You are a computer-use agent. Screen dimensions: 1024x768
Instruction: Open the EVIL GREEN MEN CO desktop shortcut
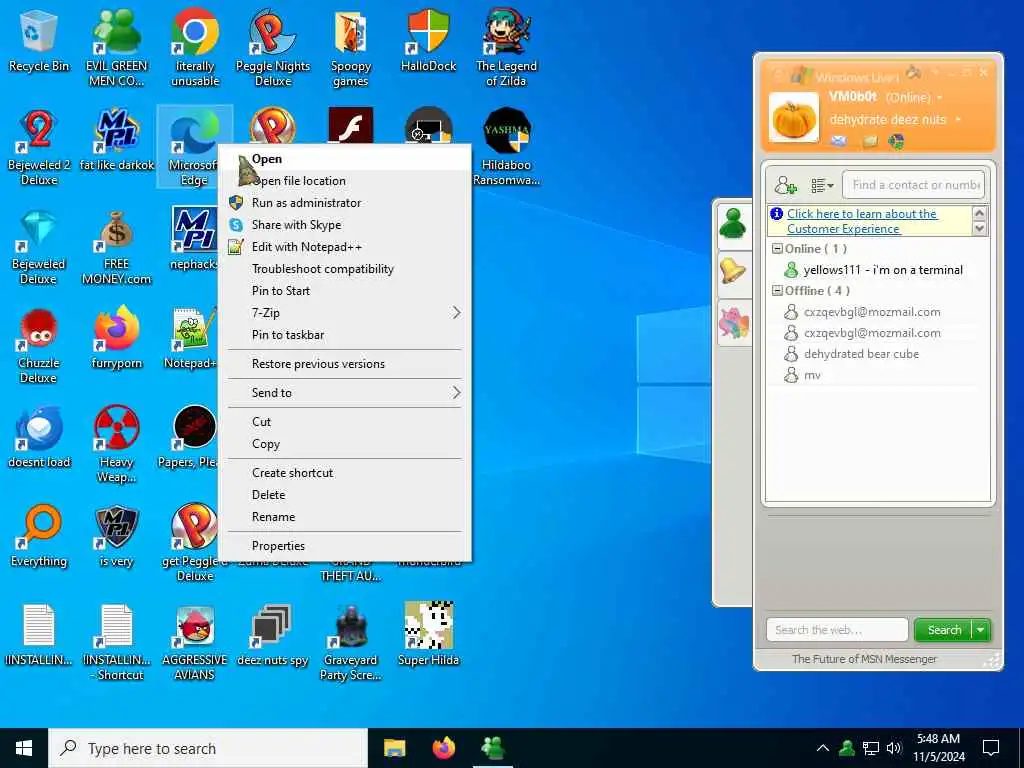[x=116, y=48]
